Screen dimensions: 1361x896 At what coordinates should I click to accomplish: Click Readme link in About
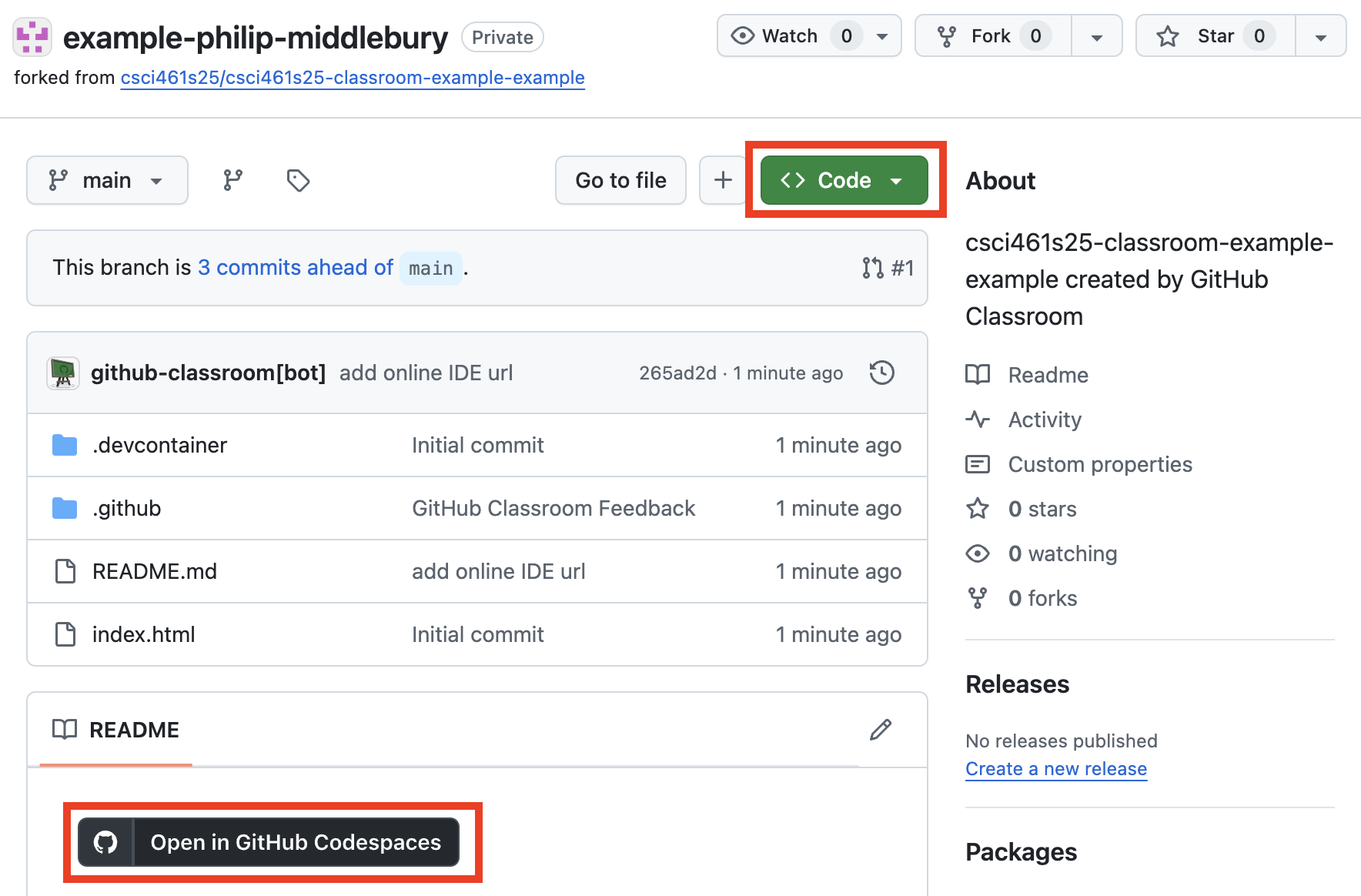coord(1048,375)
